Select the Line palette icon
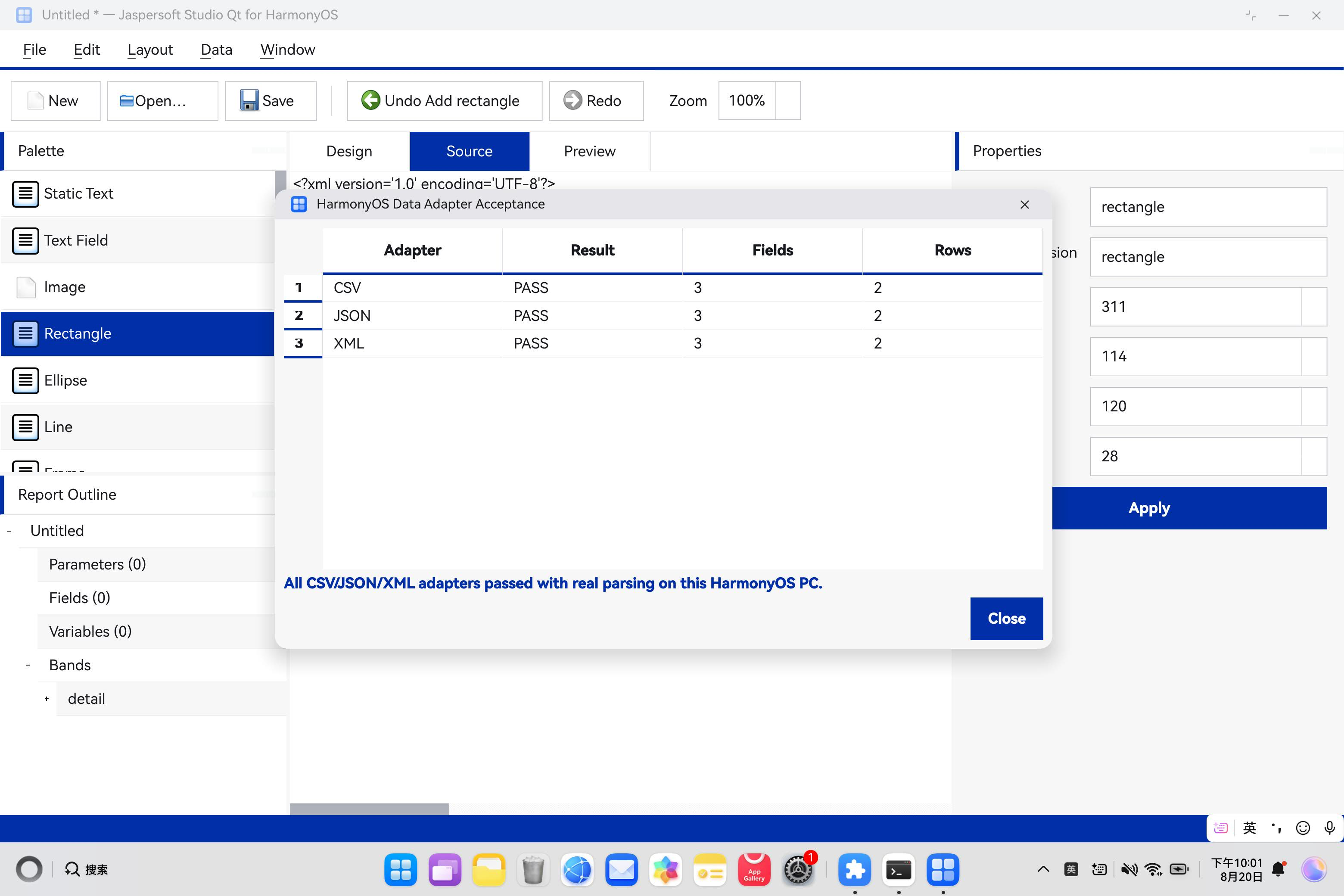The width and height of the screenshot is (1344, 896). [26, 427]
